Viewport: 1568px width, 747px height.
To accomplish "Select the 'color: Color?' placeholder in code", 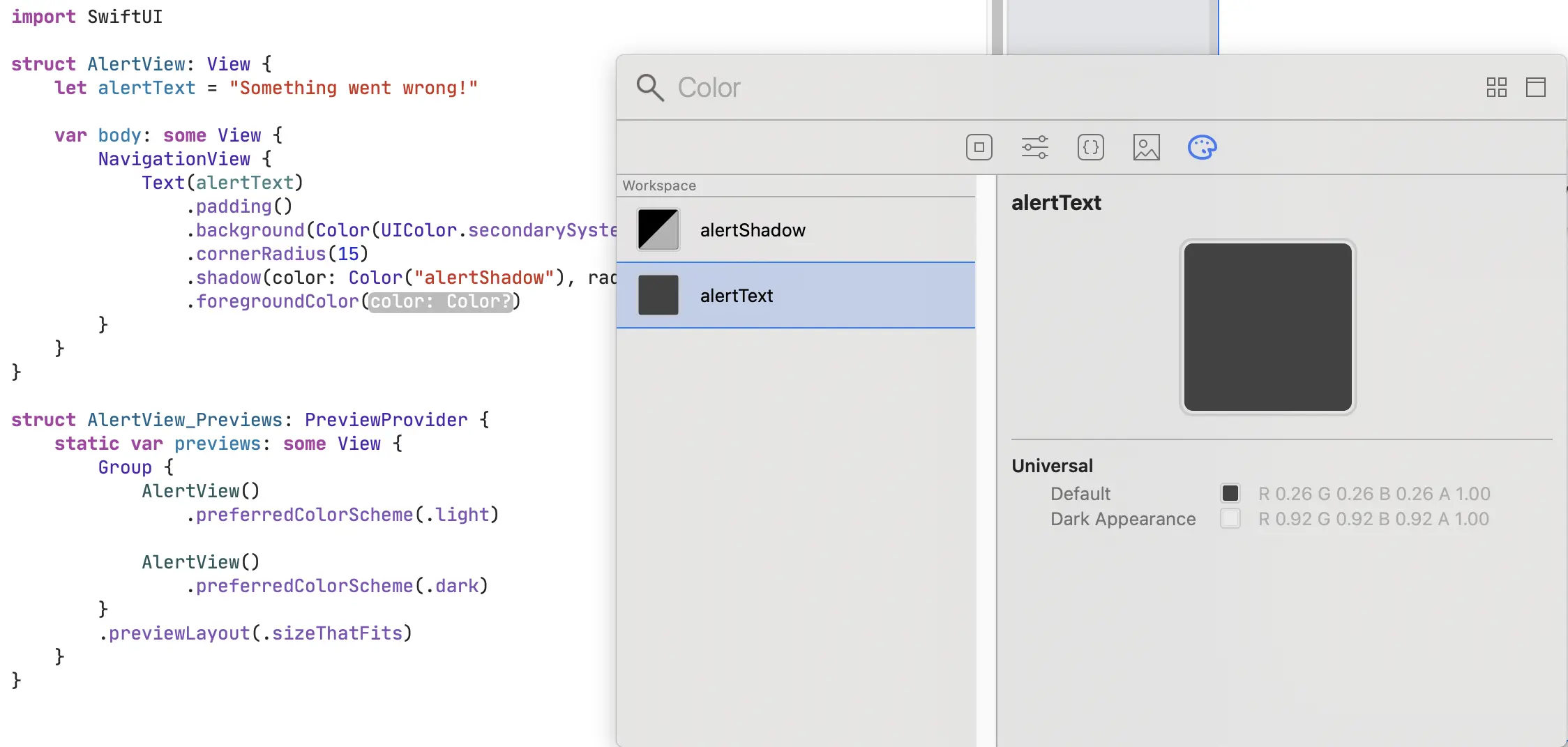I will (440, 301).
